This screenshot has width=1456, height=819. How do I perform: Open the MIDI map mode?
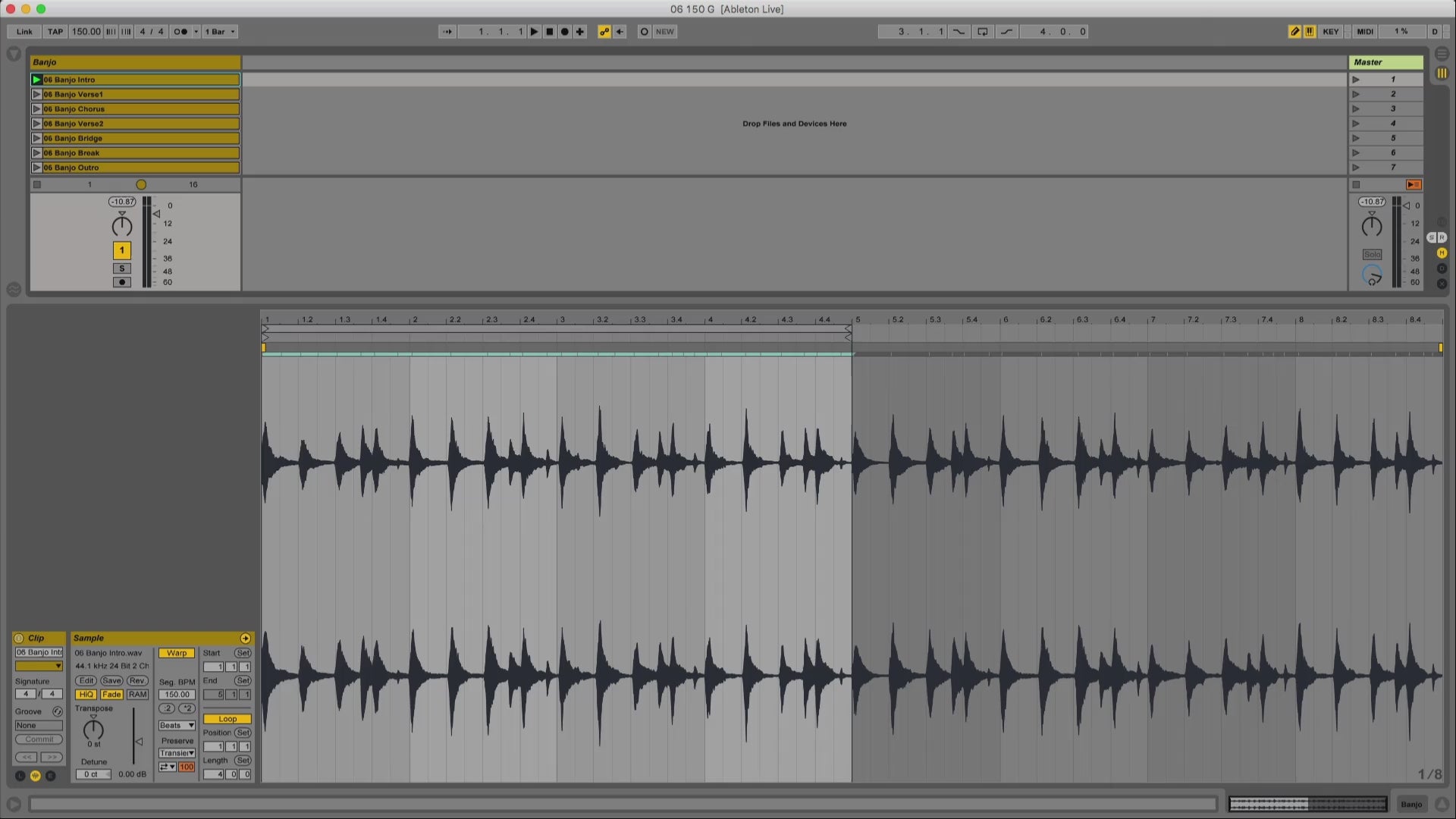[1365, 32]
